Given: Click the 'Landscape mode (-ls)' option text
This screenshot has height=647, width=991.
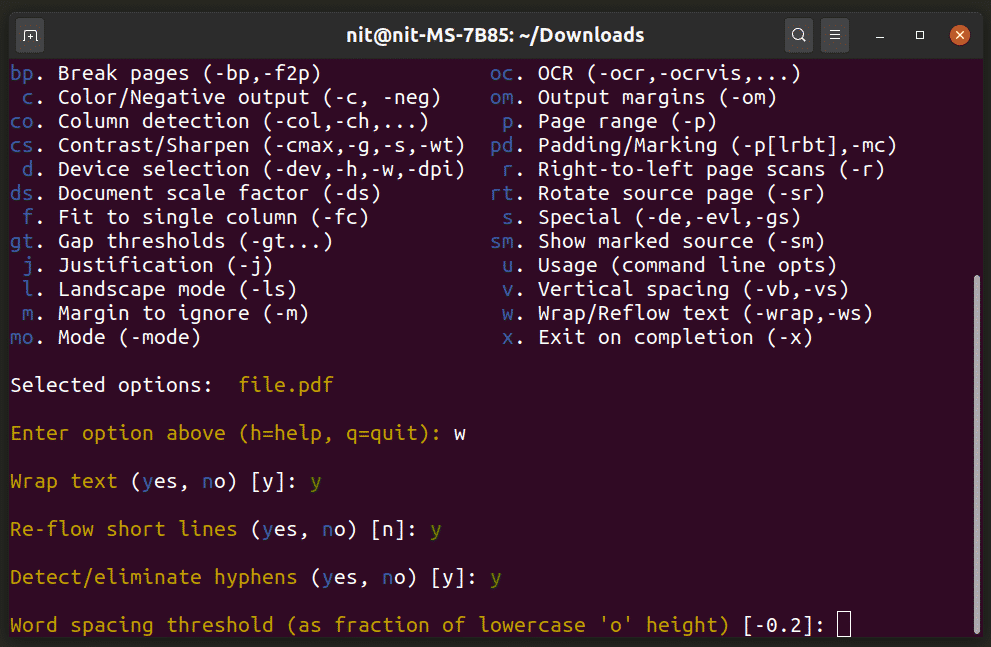Looking at the screenshot, I should click(x=177, y=289).
